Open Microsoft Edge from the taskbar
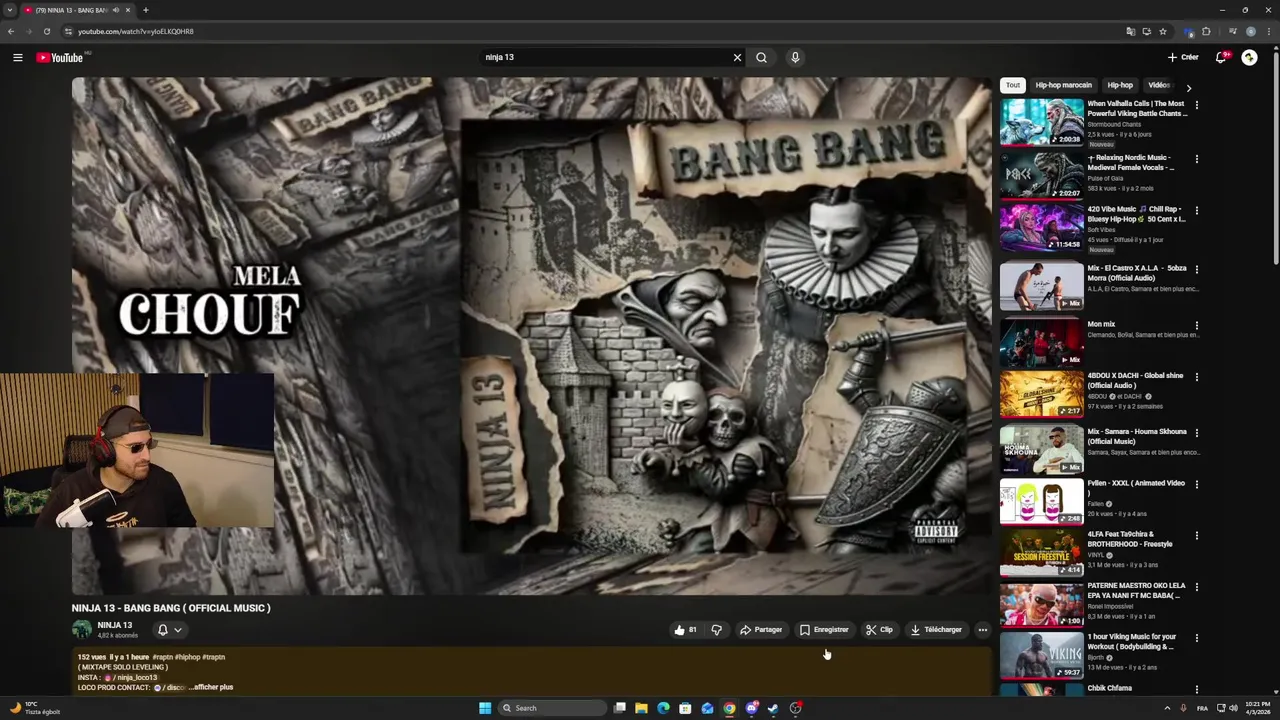1280x720 pixels. coord(663,708)
